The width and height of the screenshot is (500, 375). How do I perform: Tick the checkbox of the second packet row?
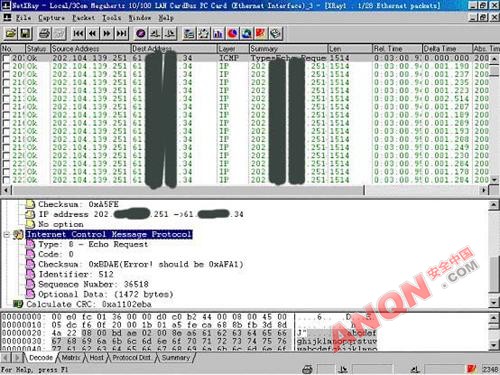6,66
